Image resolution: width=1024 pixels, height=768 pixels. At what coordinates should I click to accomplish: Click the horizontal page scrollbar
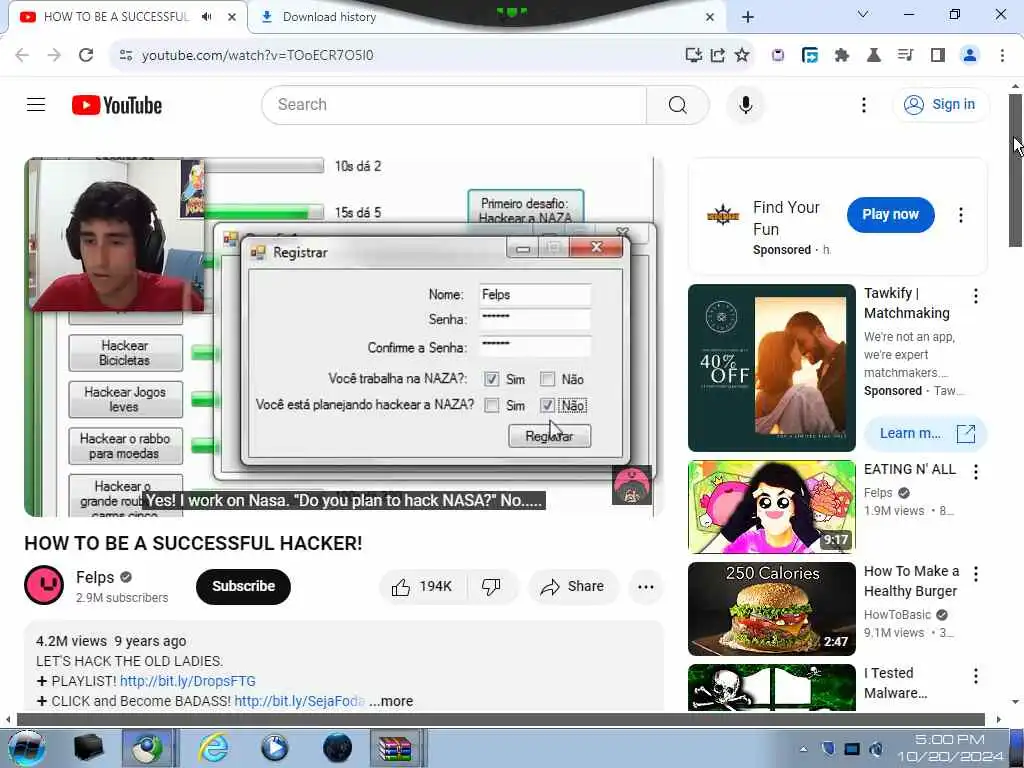pyautogui.click(x=501, y=719)
